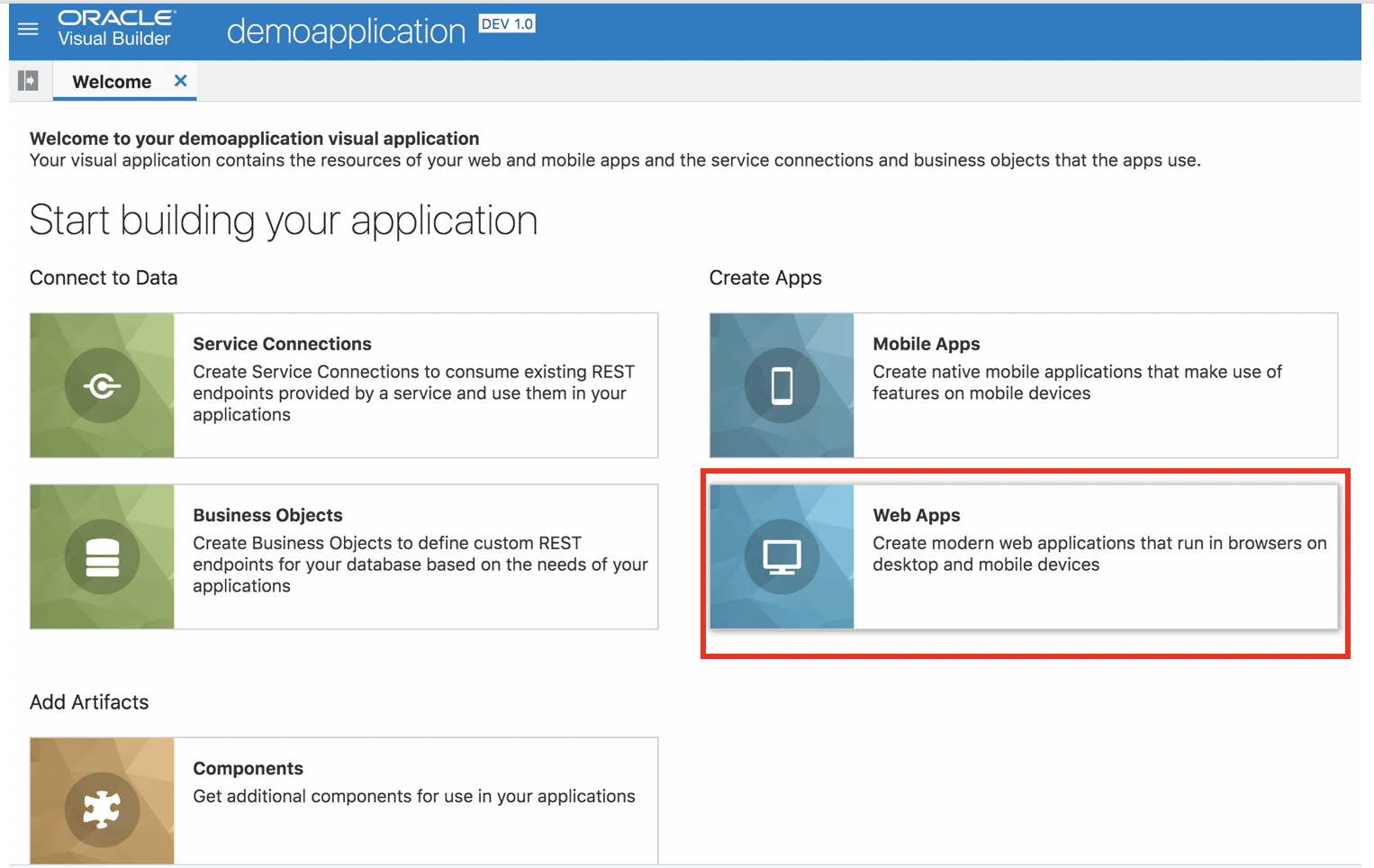Open the hamburger main menu
1374x868 pixels.
click(x=28, y=29)
